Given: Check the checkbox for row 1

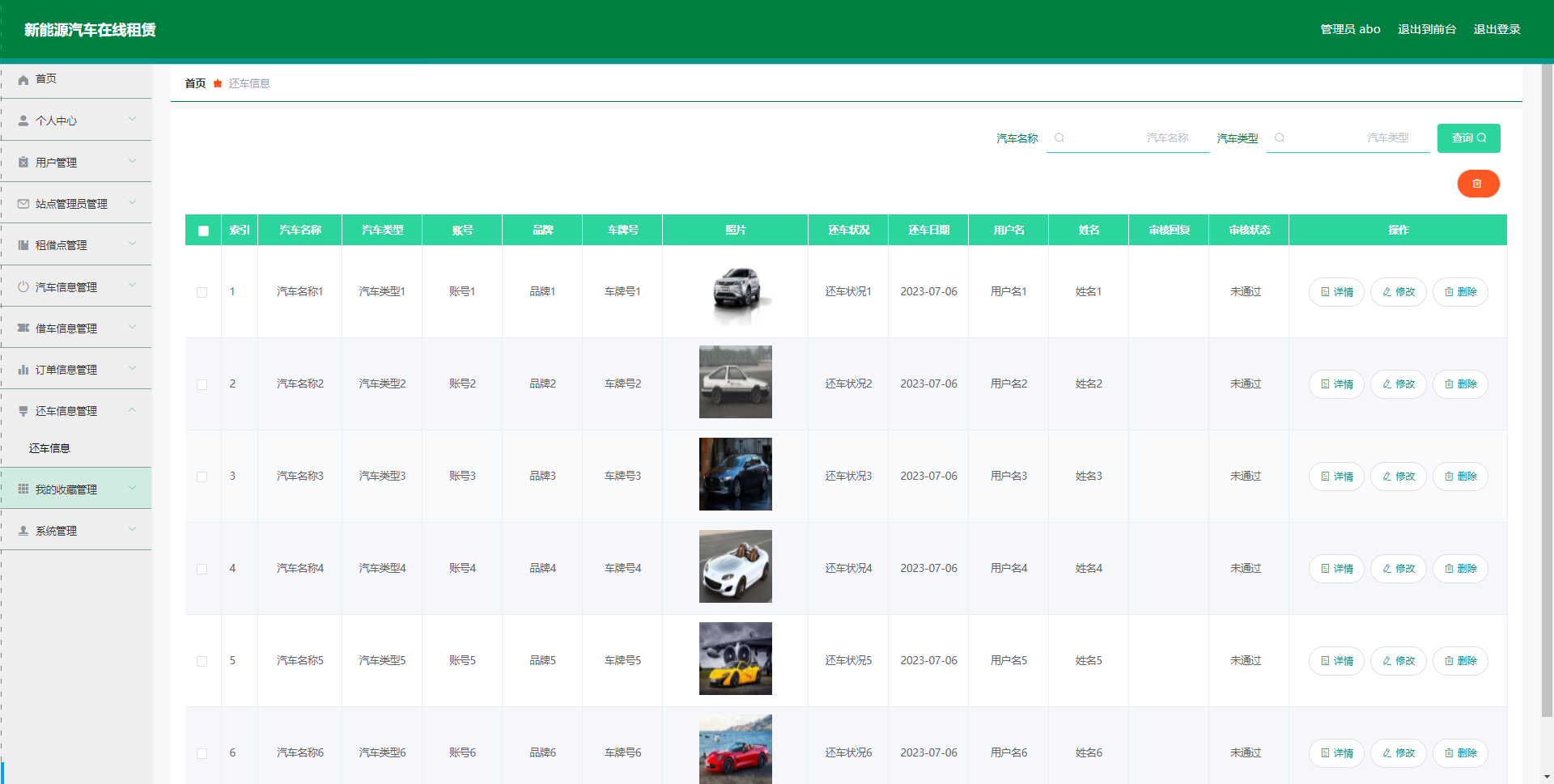Looking at the screenshot, I should [202, 292].
